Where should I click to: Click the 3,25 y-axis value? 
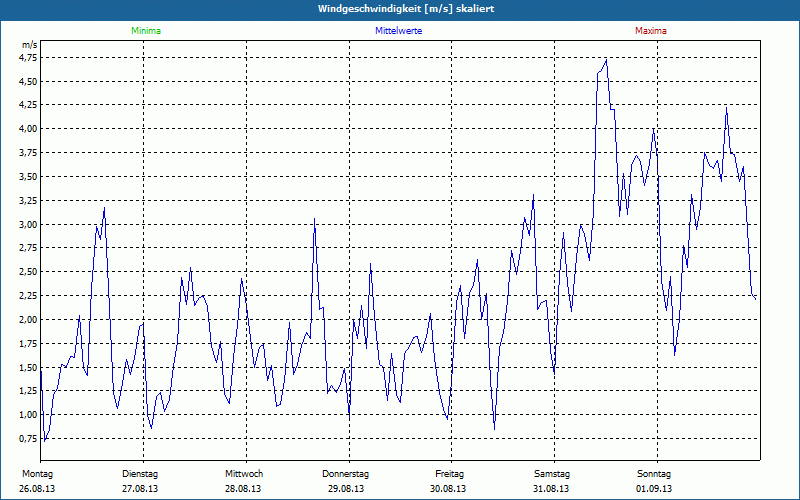(x=29, y=201)
